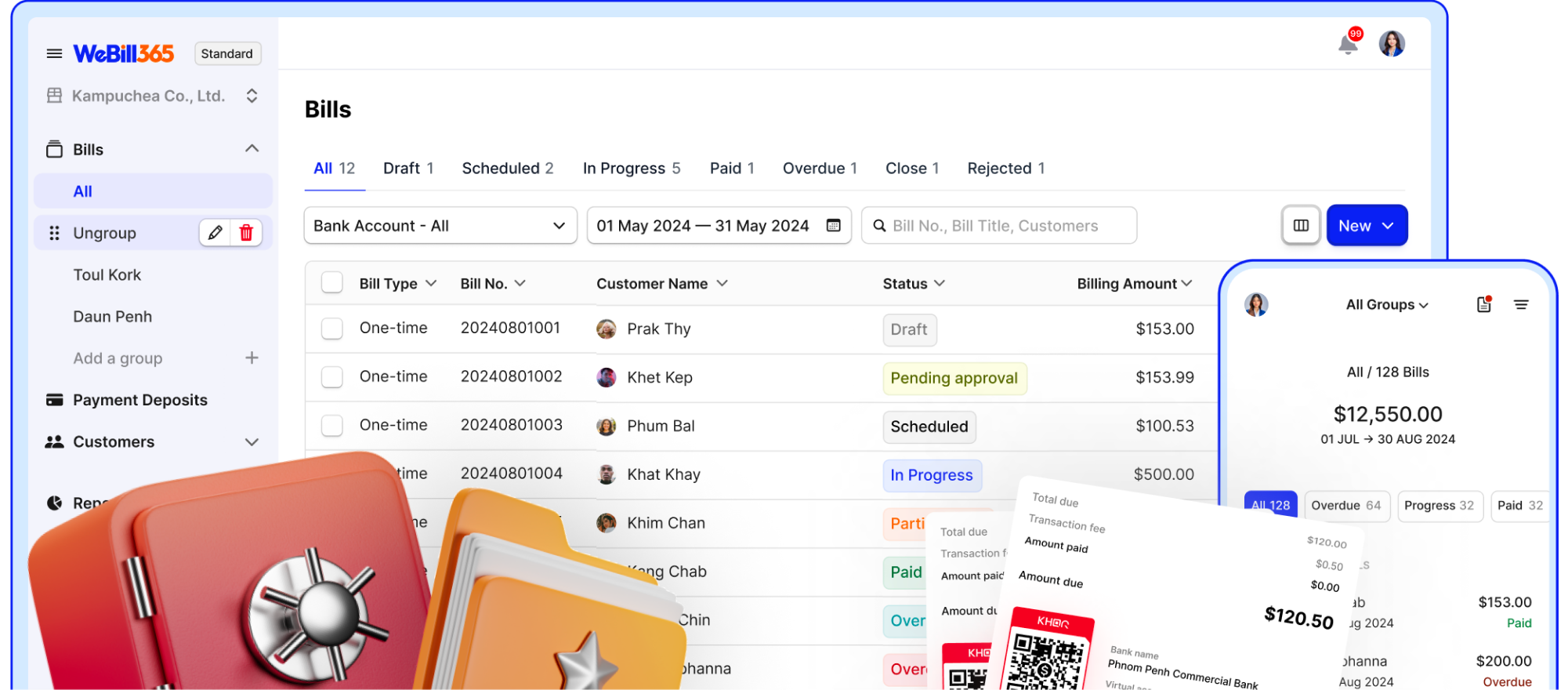Image resolution: width=1568 pixels, height=690 pixels.
Task: Click the Khim Chan avatar
Action: tap(606, 523)
